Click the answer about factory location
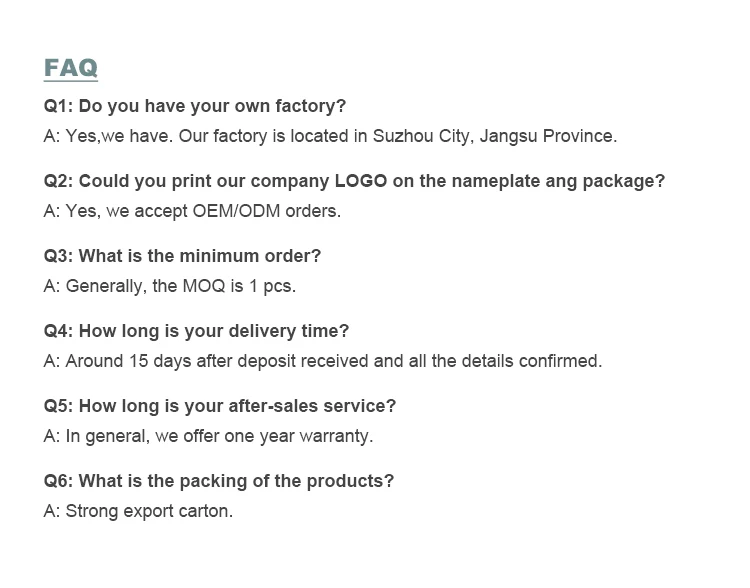This screenshot has width=750, height=588. click(x=330, y=136)
